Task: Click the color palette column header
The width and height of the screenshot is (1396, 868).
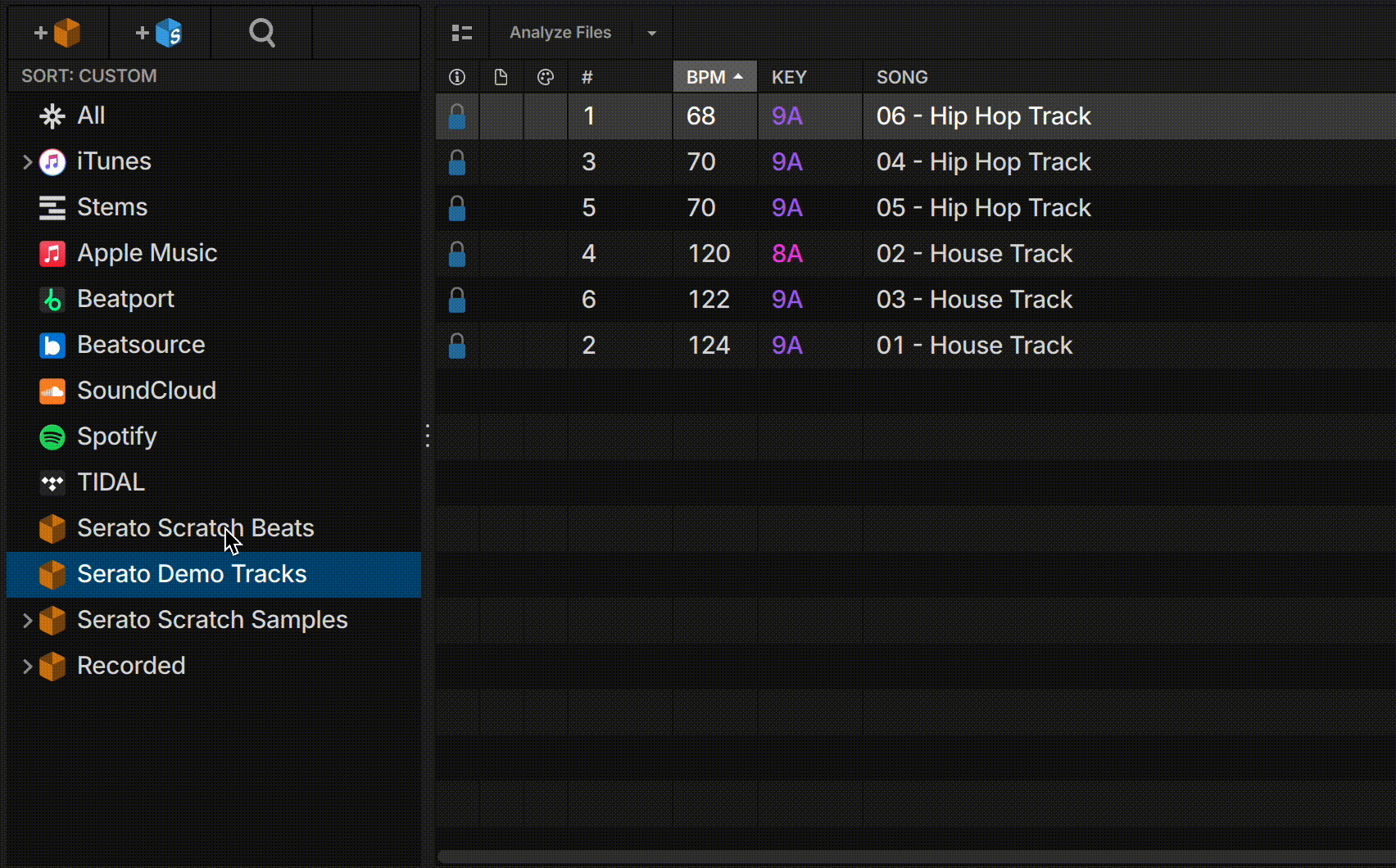Action: pos(545,77)
